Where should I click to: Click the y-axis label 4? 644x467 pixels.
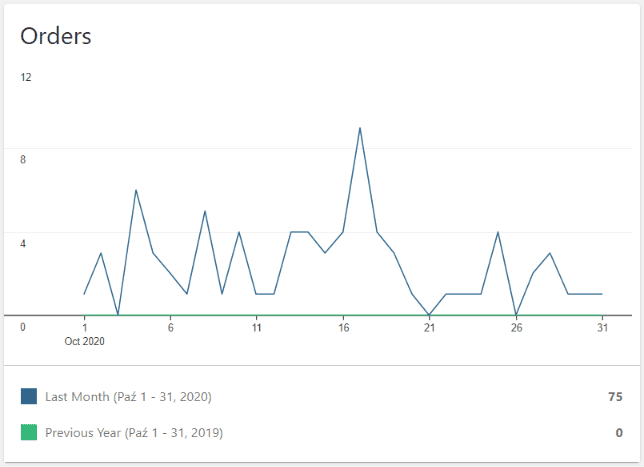click(x=24, y=243)
